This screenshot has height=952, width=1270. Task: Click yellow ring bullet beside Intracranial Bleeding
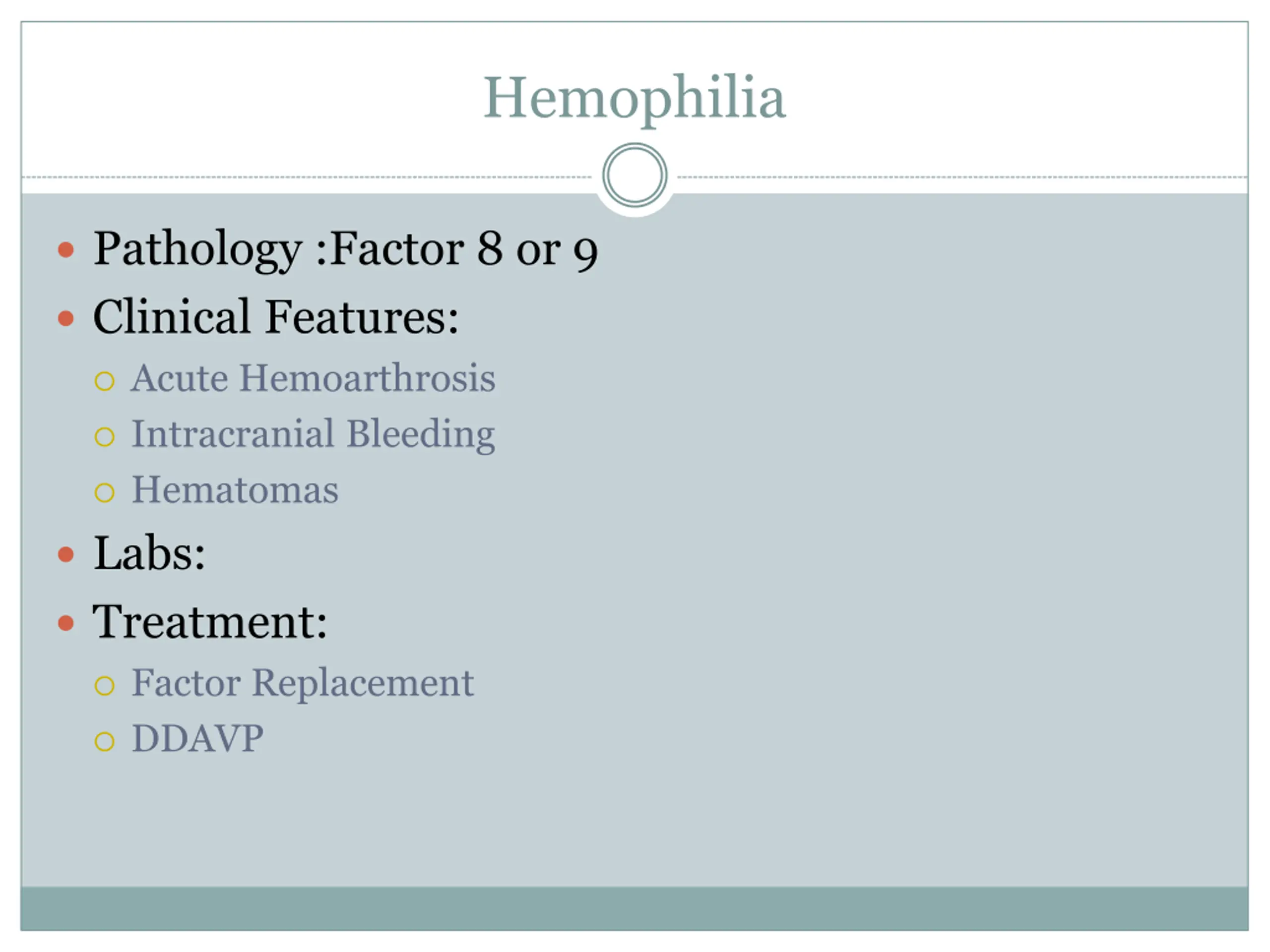tap(105, 437)
